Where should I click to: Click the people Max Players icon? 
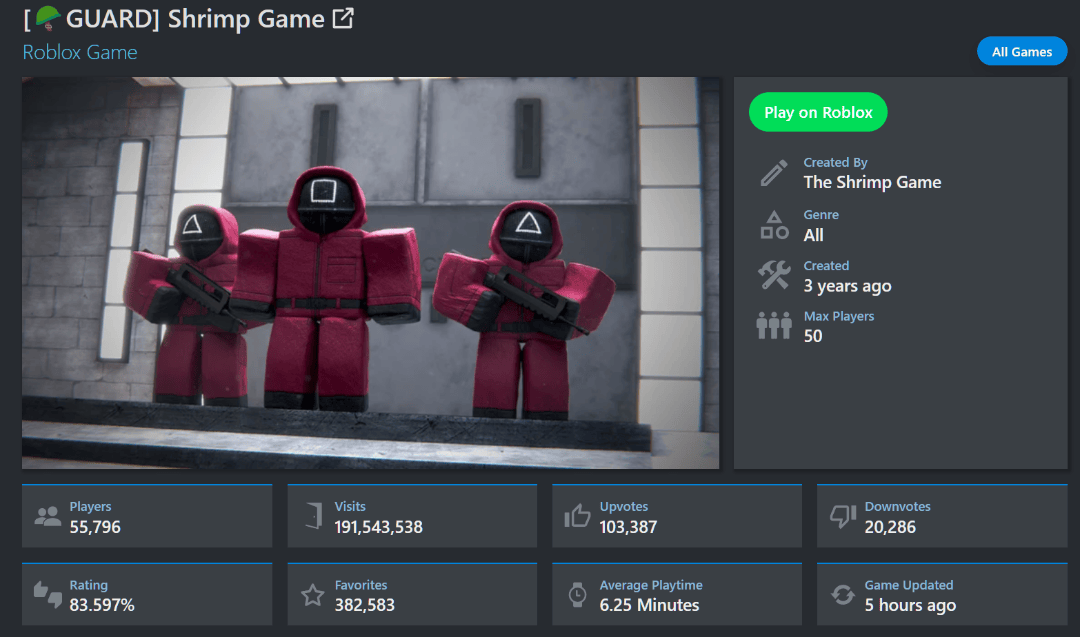click(773, 326)
